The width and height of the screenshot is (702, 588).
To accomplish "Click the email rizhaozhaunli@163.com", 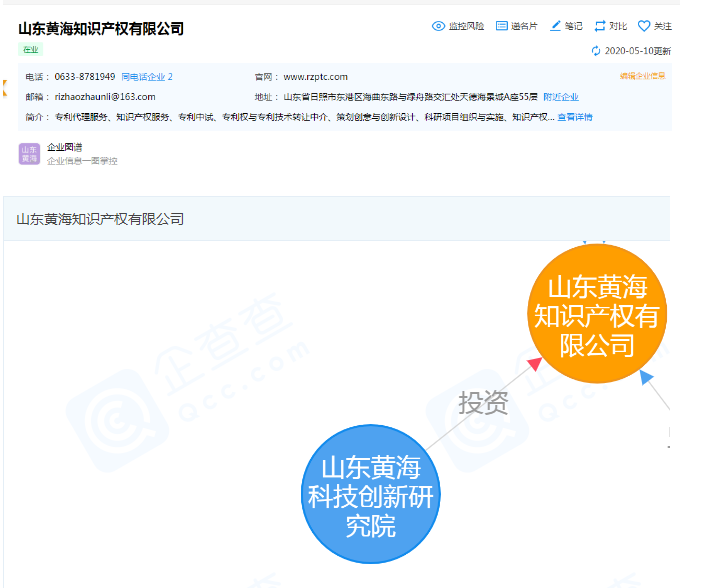I will coord(105,97).
